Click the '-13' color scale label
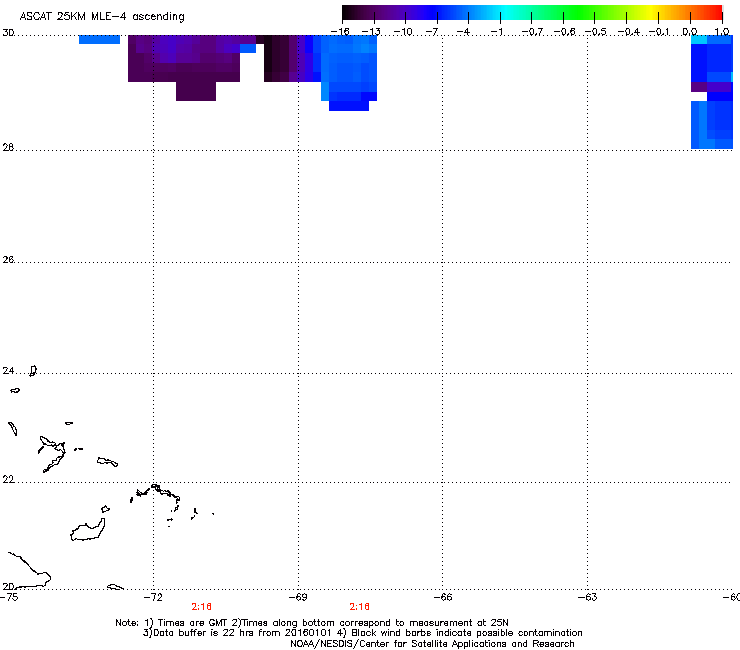The image size is (740, 650). click(371, 32)
